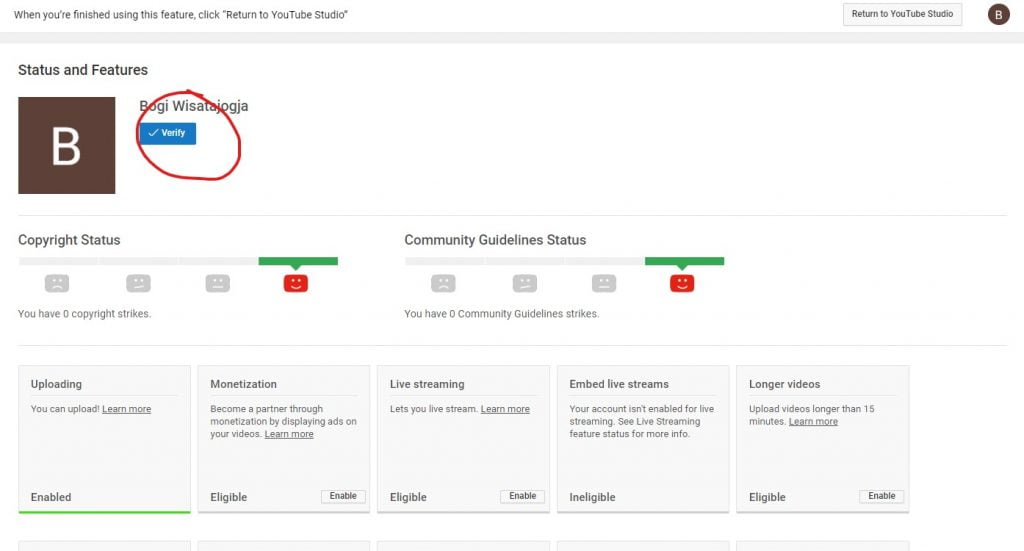
Task: Click the red happy face under Copyright Status
Action: tap(295, 283)
